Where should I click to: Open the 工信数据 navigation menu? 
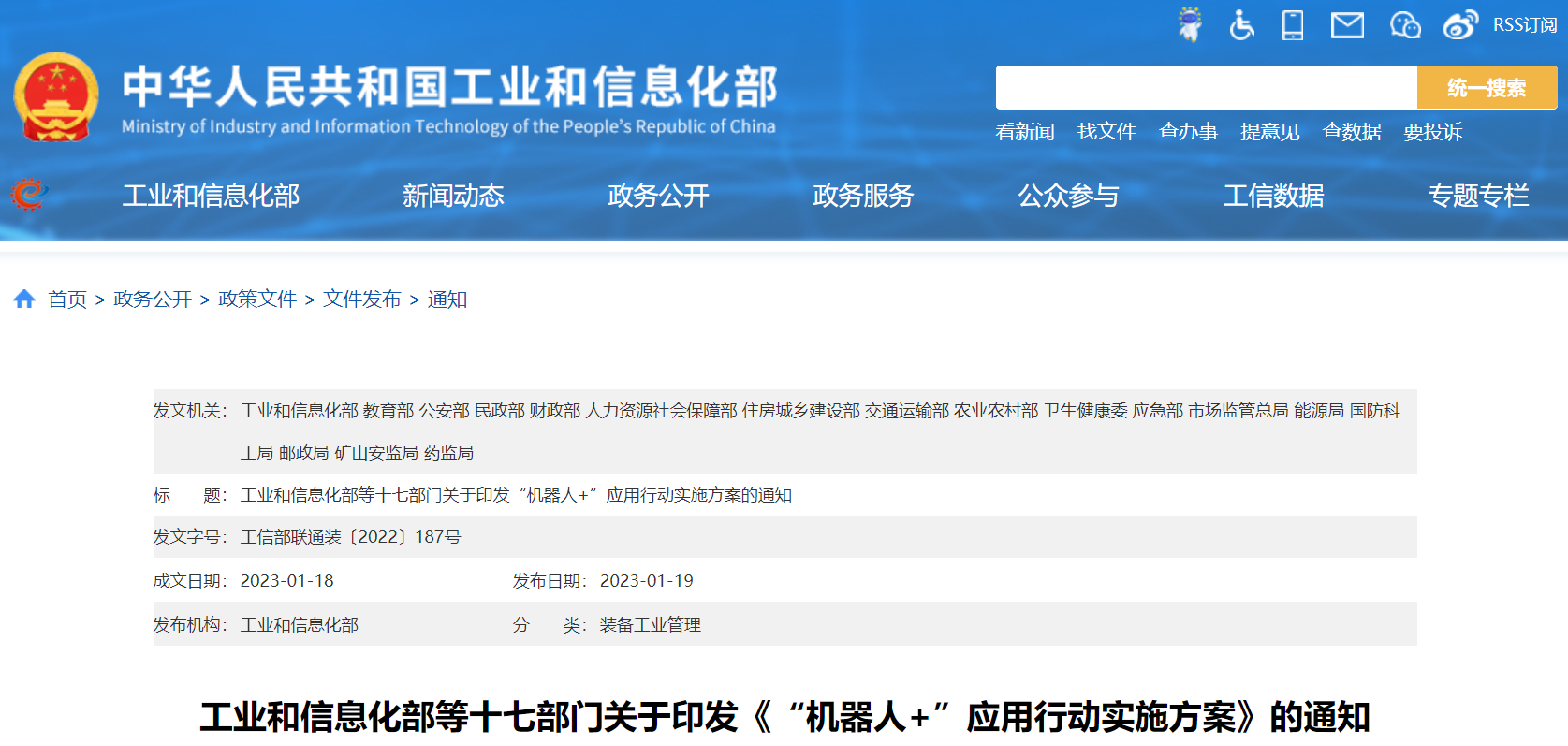pyautogui.click(x=1273, y=196)
